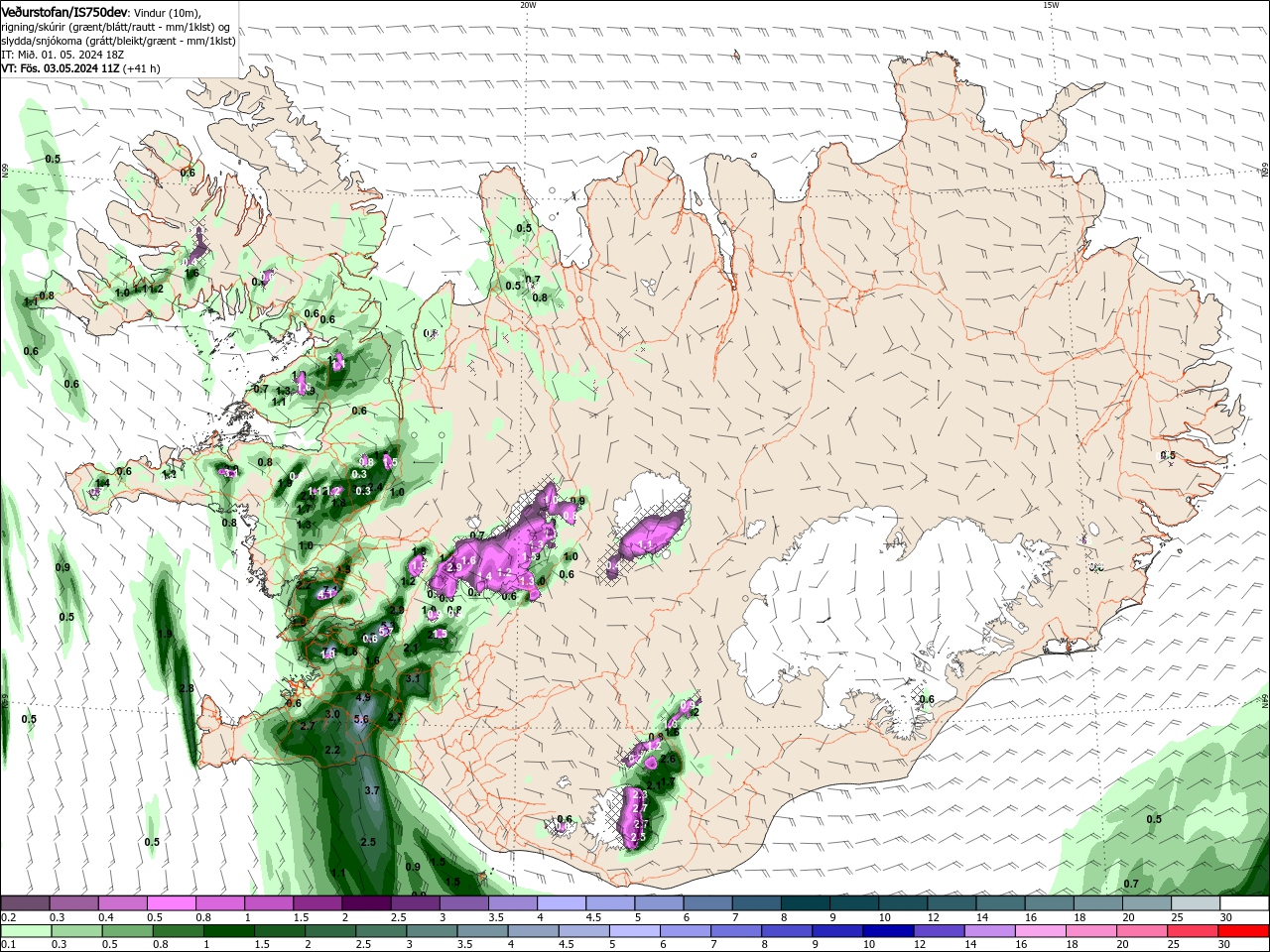Click the 3.7 precipitation value on the map
Screen dimensions: 1270x952
[x=372, y=790]
